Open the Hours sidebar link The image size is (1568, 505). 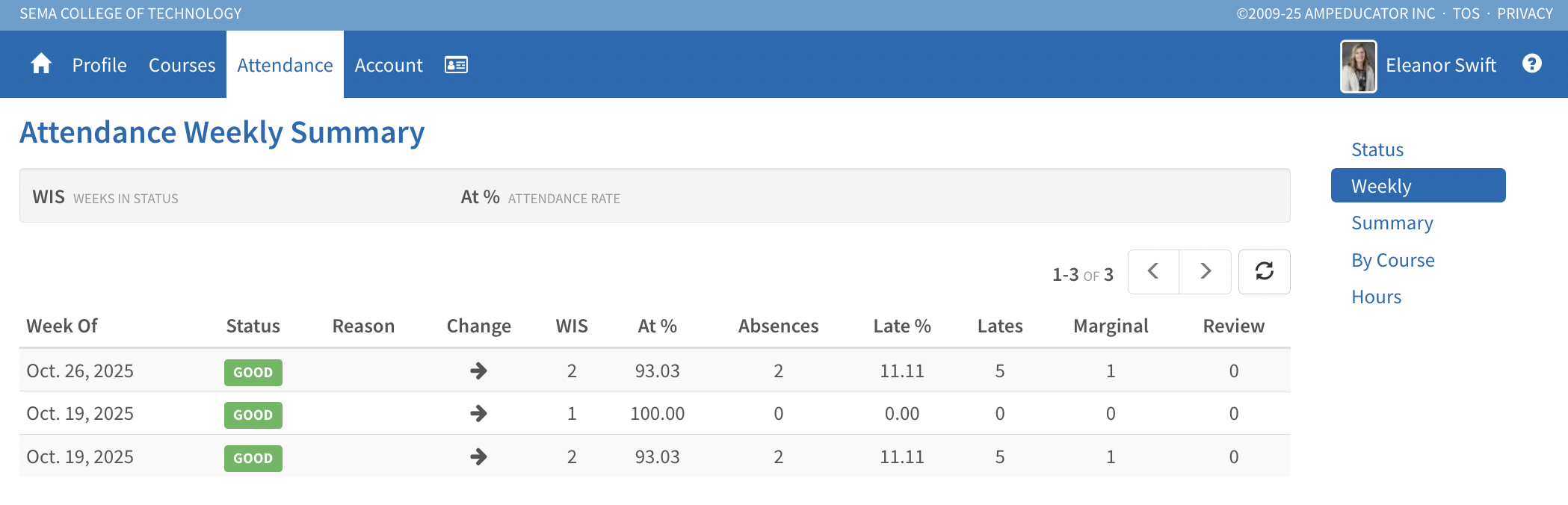(x=1376, y=297)
